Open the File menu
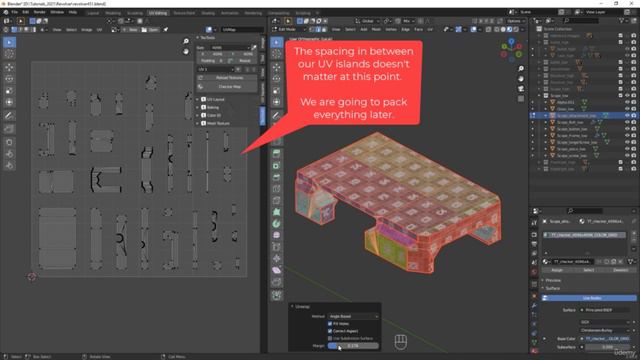640x360 pixels. click(14, 13)
